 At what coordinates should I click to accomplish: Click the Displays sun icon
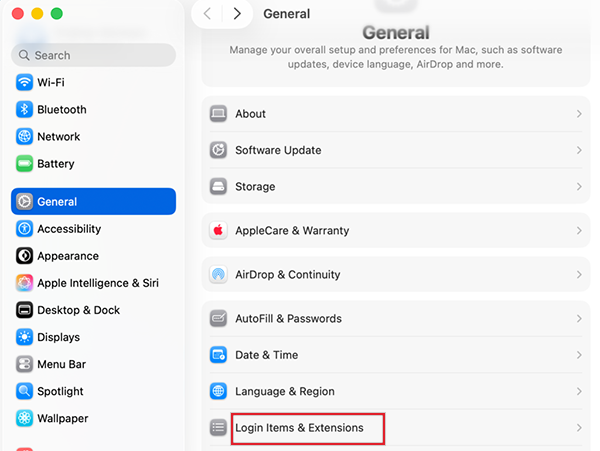click(24, 337)
